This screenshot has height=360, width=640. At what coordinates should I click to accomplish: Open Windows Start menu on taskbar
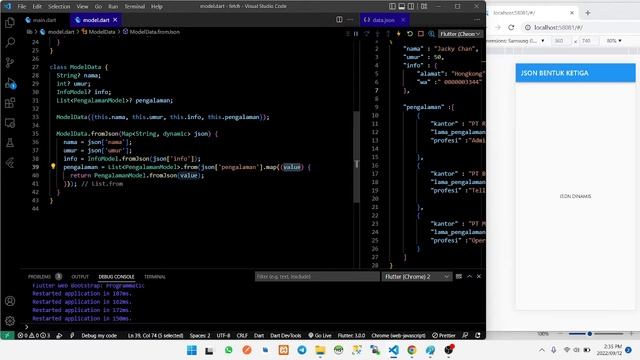191,350
